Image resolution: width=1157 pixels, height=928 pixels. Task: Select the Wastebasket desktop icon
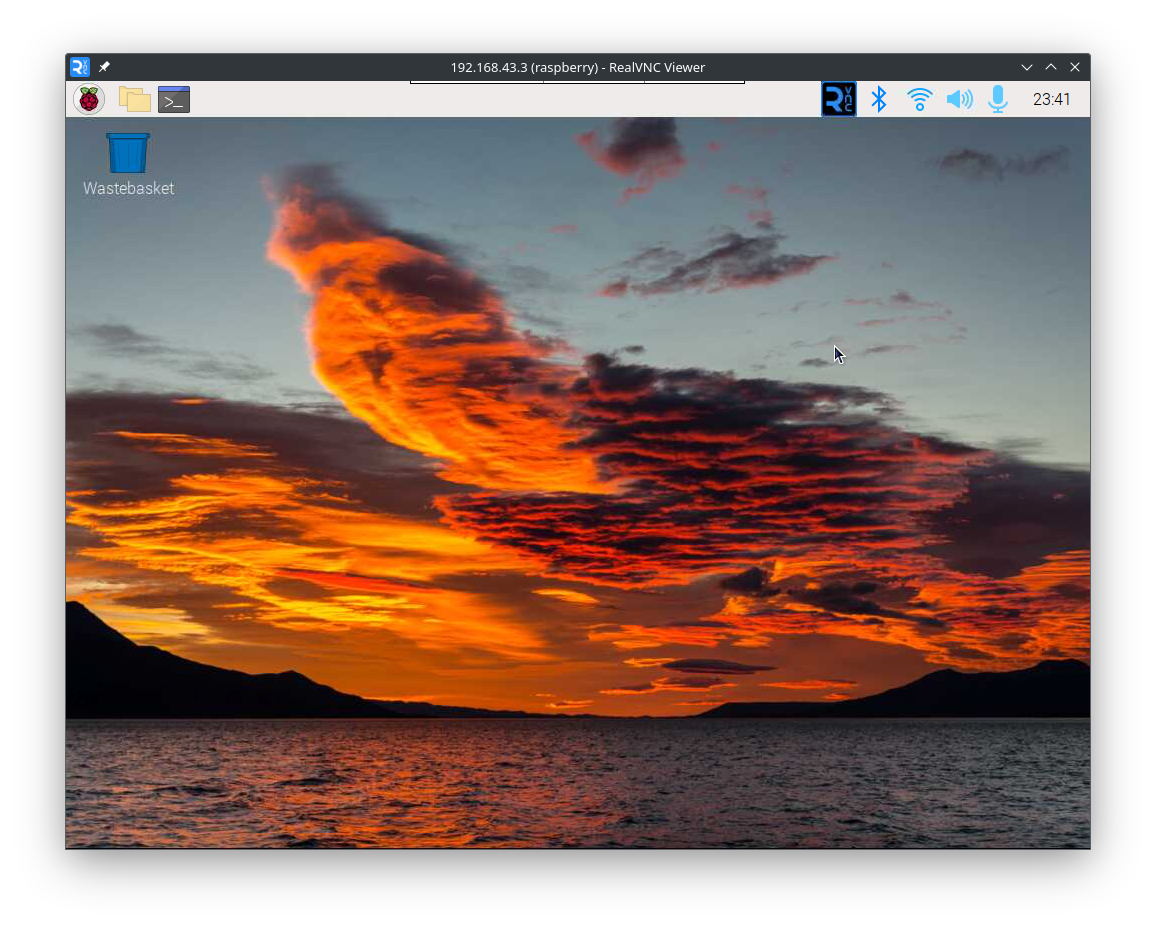pyautogui.click(x=128, y=153)
